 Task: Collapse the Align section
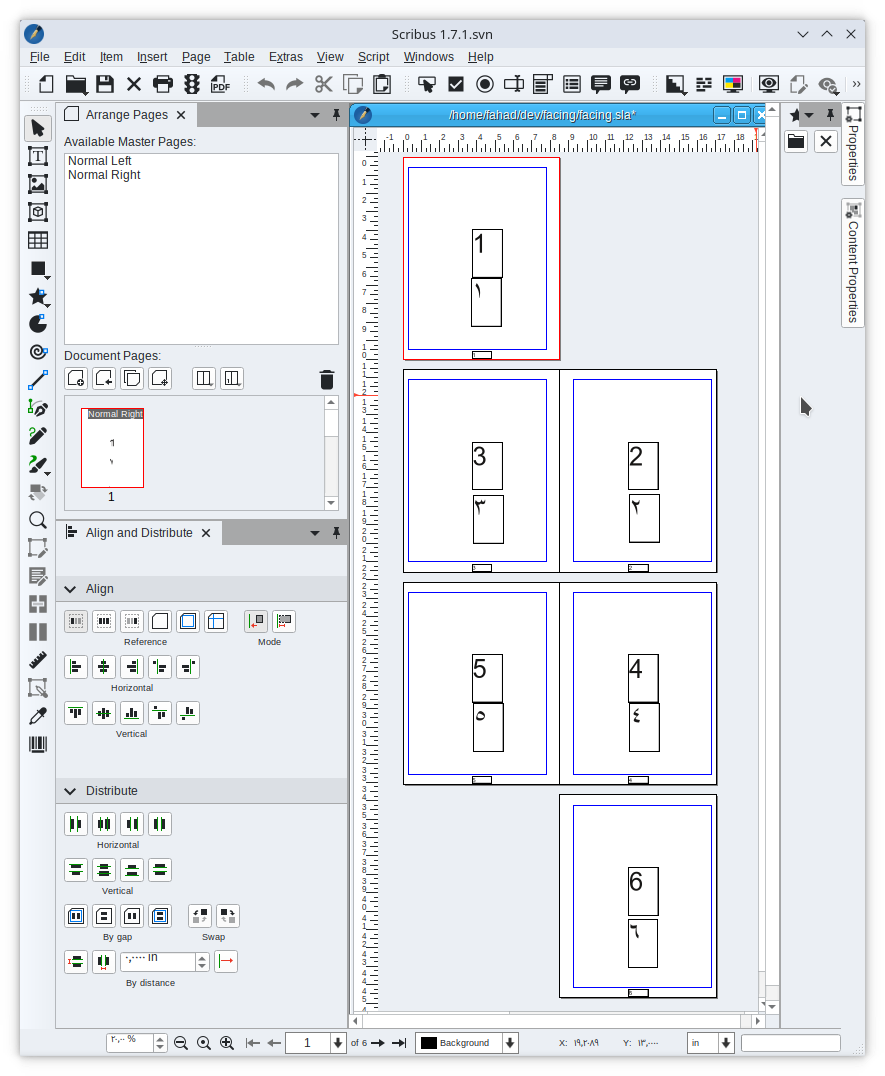(x=70, y=589)
